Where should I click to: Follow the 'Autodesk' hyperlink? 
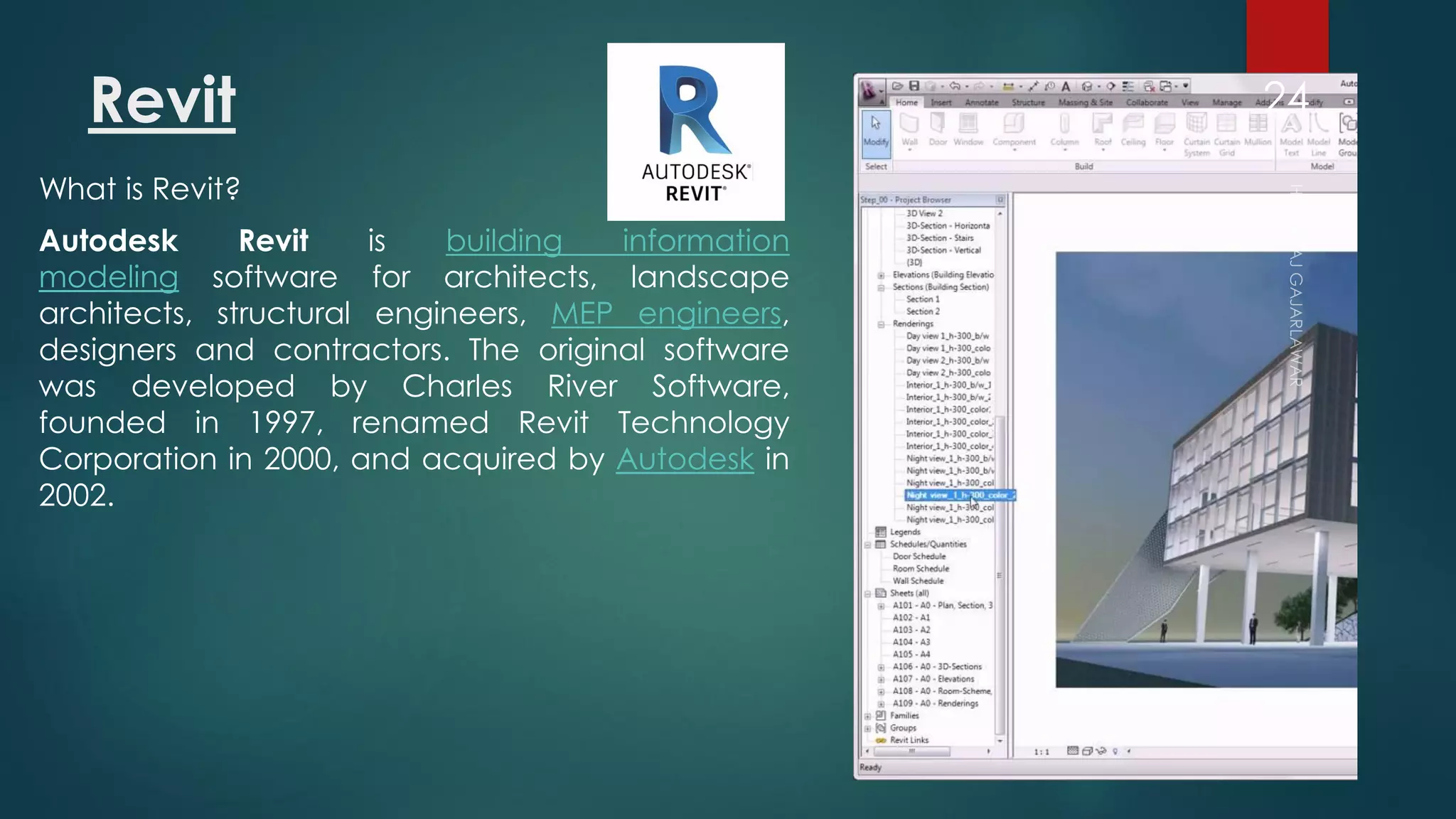(x=685, y=459)
